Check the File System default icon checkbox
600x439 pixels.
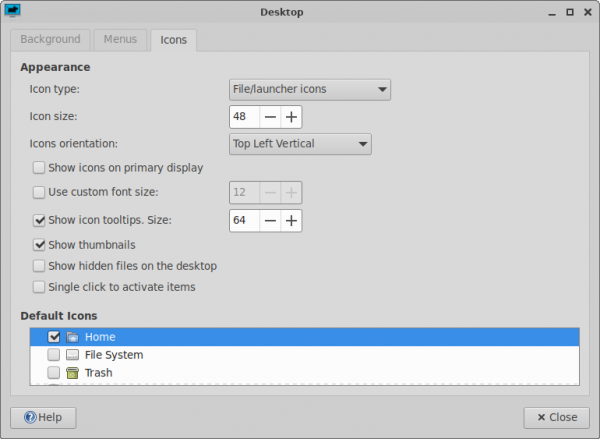54,355
